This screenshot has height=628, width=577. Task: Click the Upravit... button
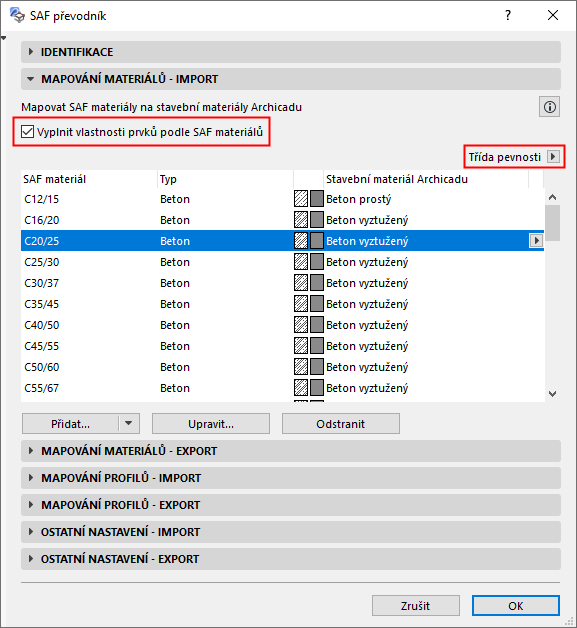point(211,424)
